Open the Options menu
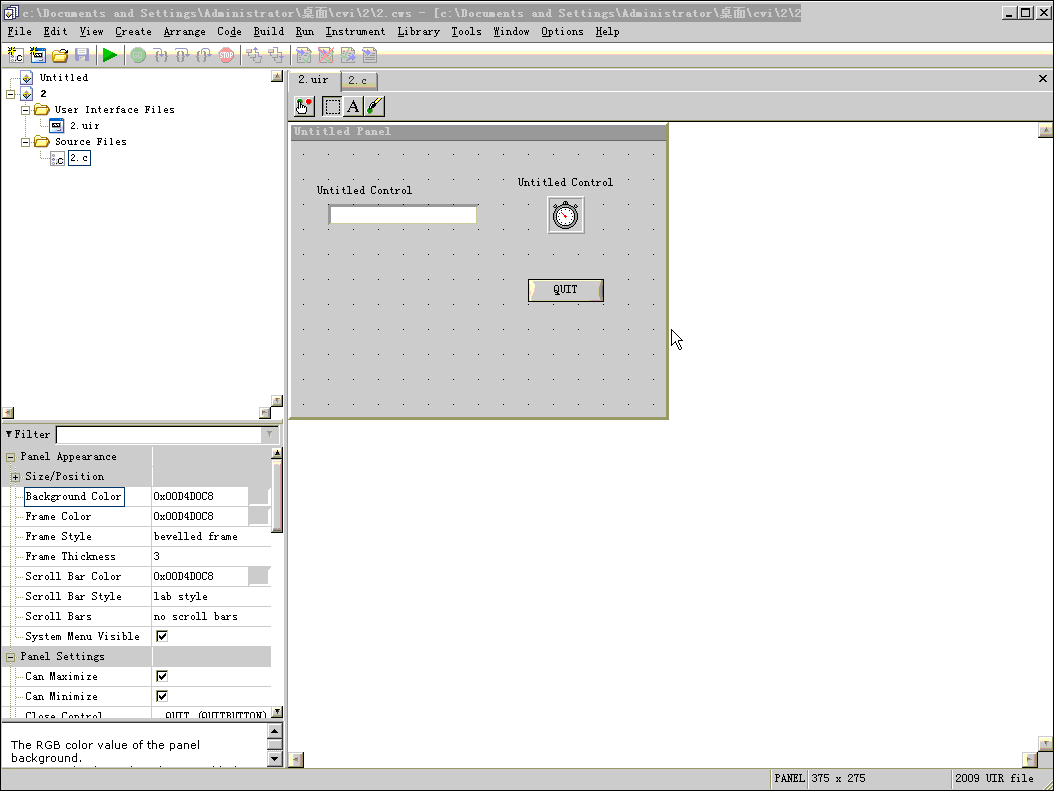The width and height of the screenshot is (1054, 791). [x=563, y=32]
